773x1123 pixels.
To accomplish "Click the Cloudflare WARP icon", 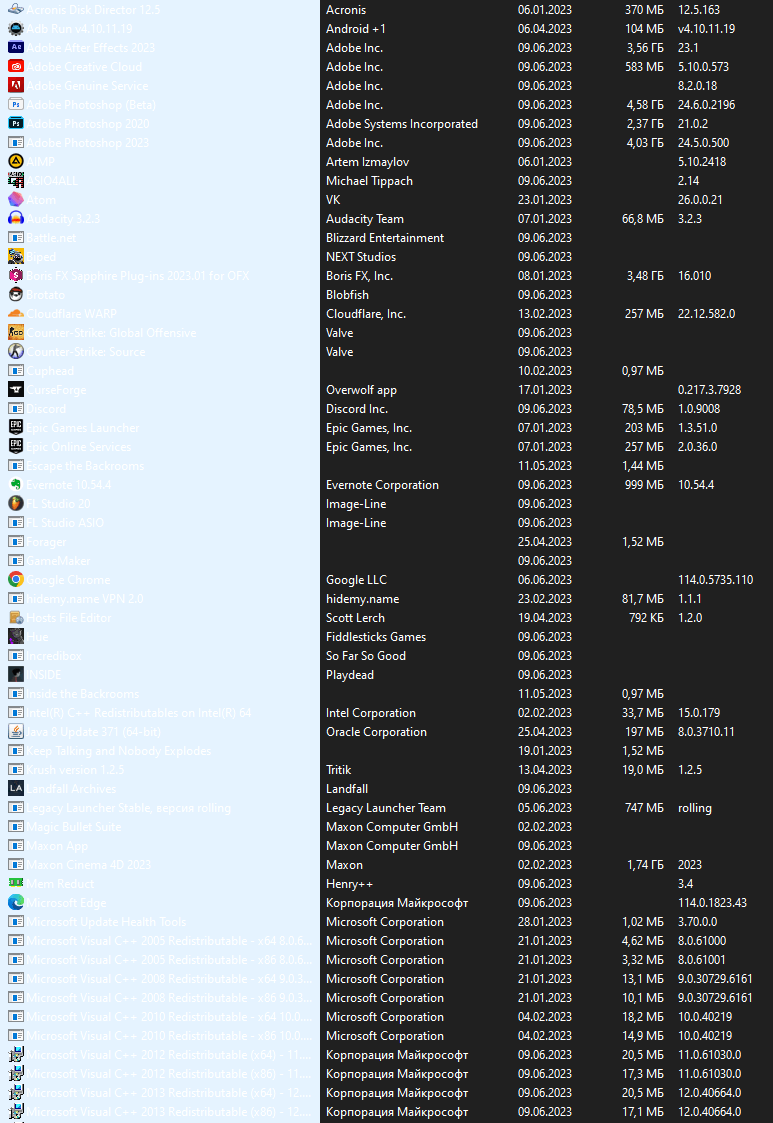I will point(15,314).
